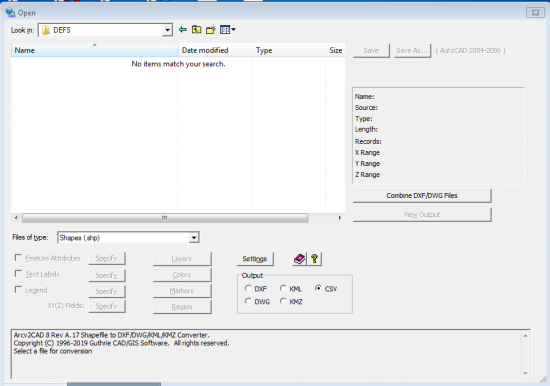Enable Feature Attributes checkbox
The height and width of the screenshot is (386, 550).
18,258
